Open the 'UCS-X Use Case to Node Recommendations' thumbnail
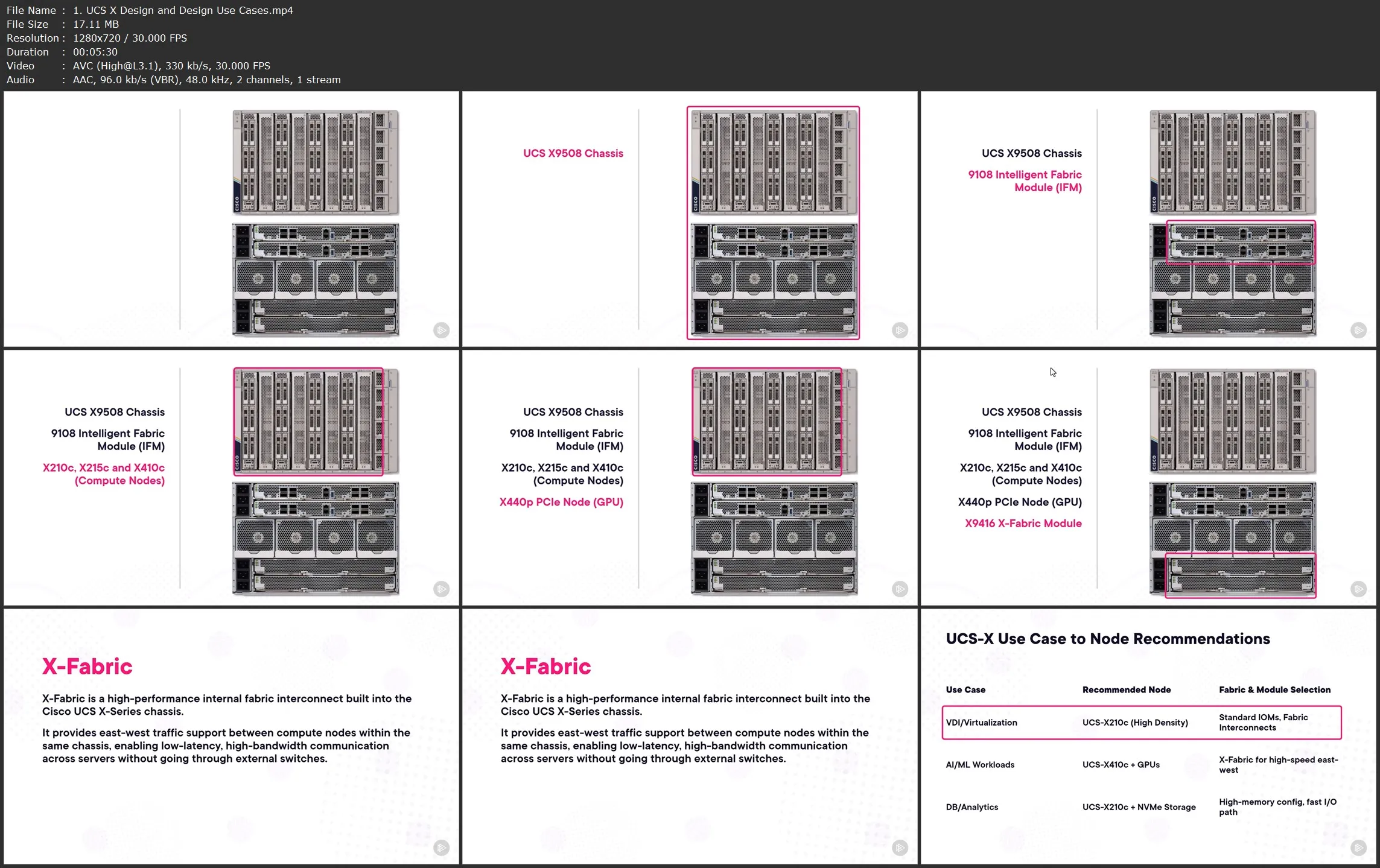 [x=1148, y=736]
